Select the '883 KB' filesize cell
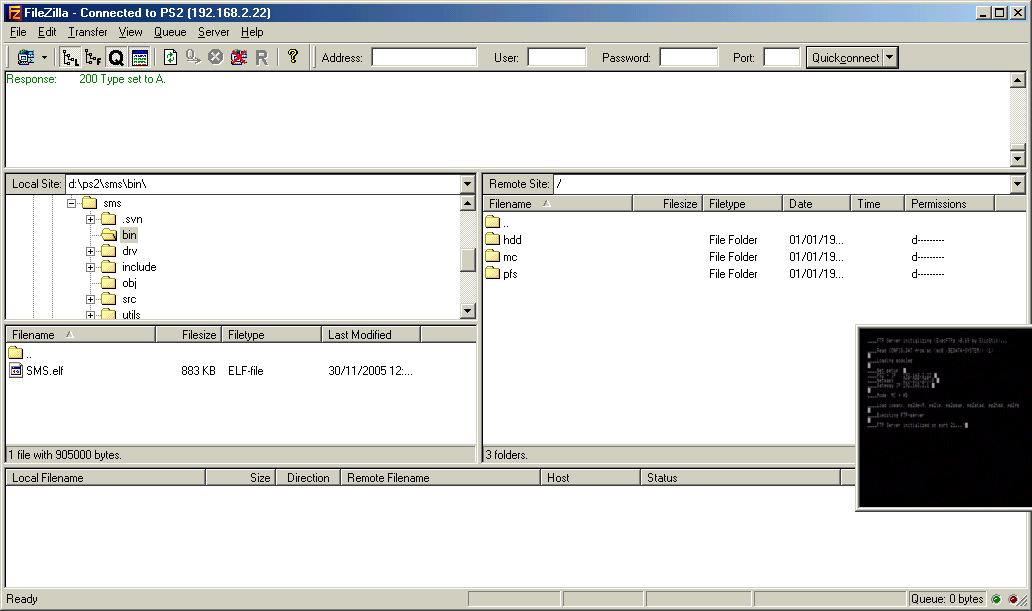The width and height of the screenshot is (1032, 611). pos(198,371)
